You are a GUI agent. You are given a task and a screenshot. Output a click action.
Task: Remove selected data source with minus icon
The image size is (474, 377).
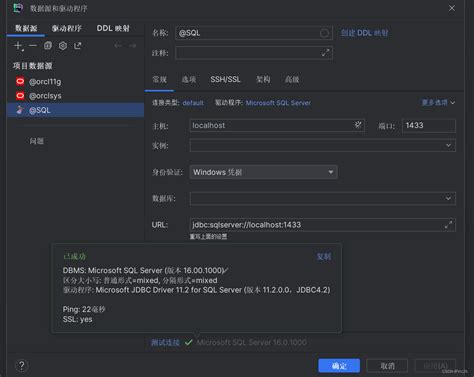point(33,46)
